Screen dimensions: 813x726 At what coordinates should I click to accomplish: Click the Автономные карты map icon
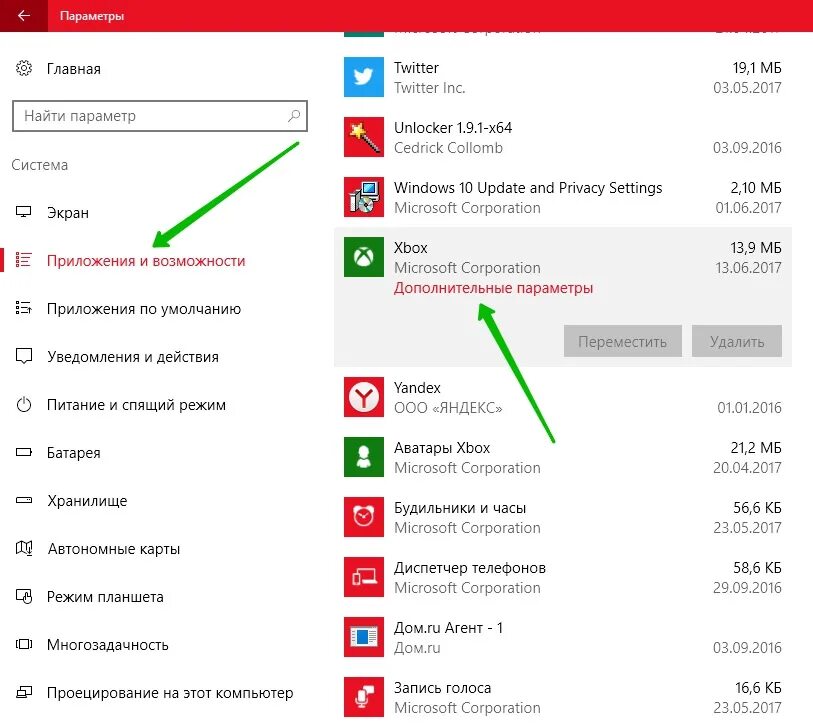click(x=24, y=548)
